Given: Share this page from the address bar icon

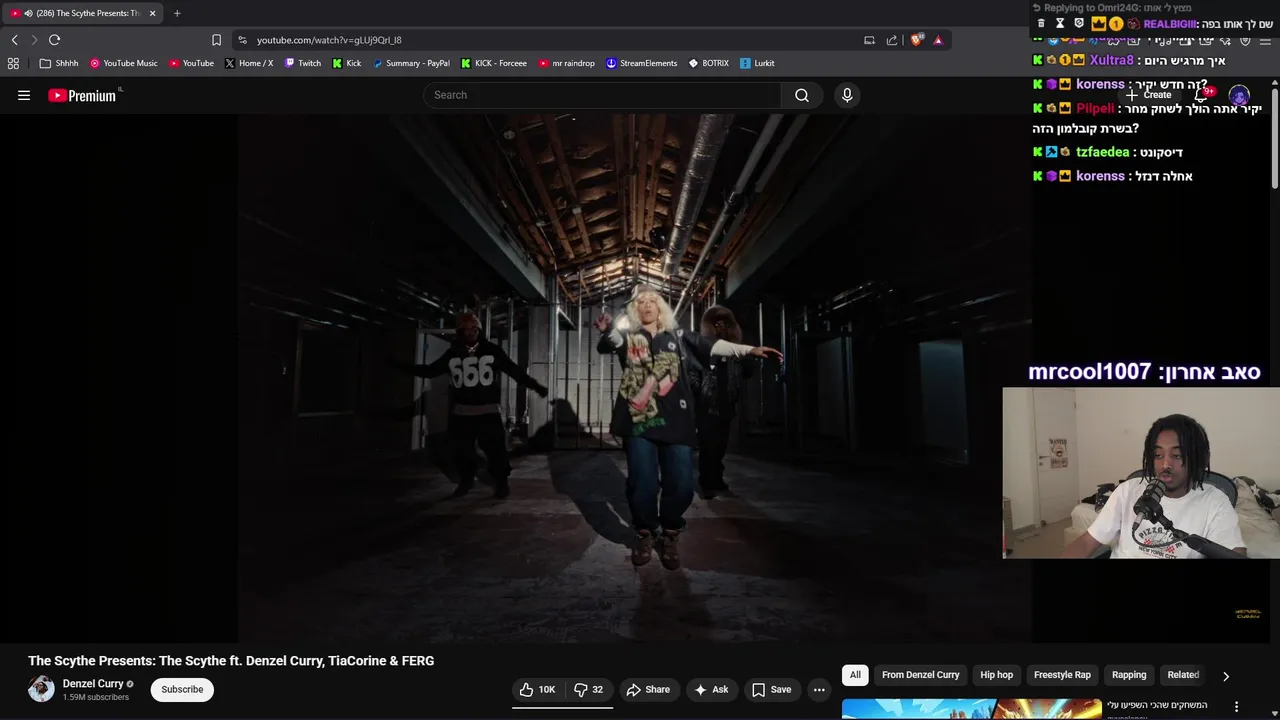Looking at the screenshot, I should coord(892,40).
